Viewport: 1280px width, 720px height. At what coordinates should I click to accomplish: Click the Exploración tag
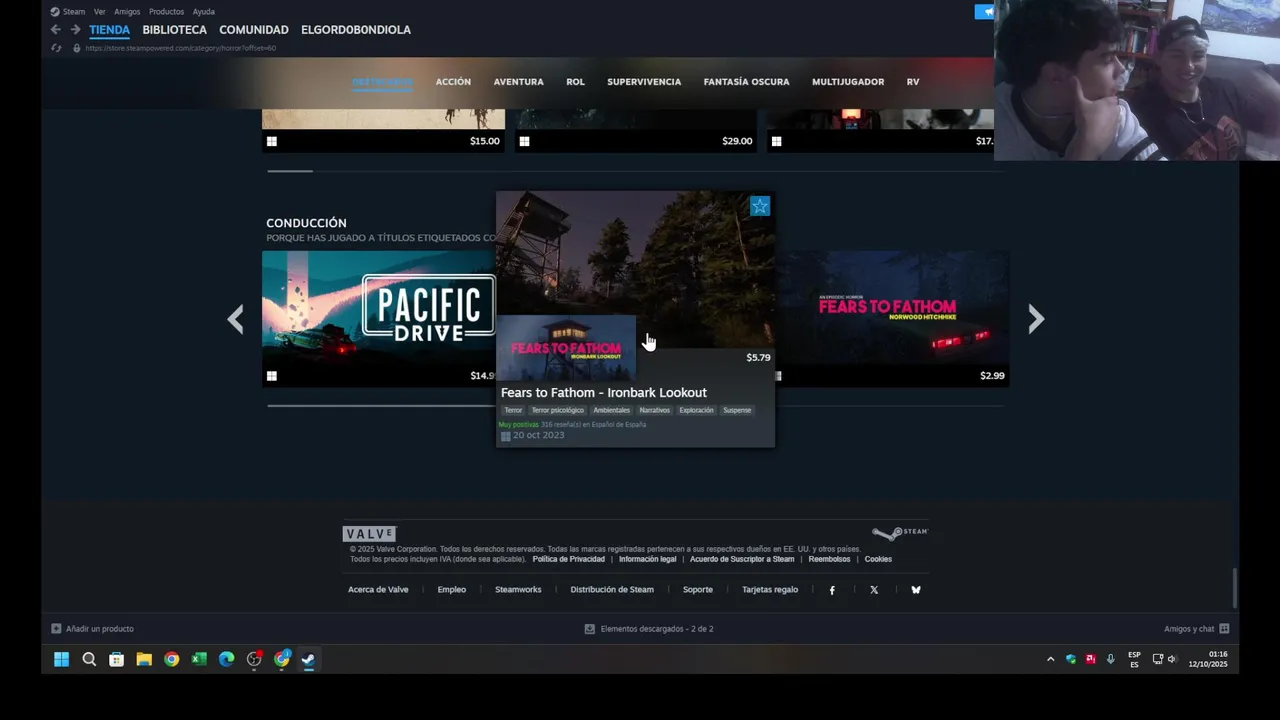[696, 410]
